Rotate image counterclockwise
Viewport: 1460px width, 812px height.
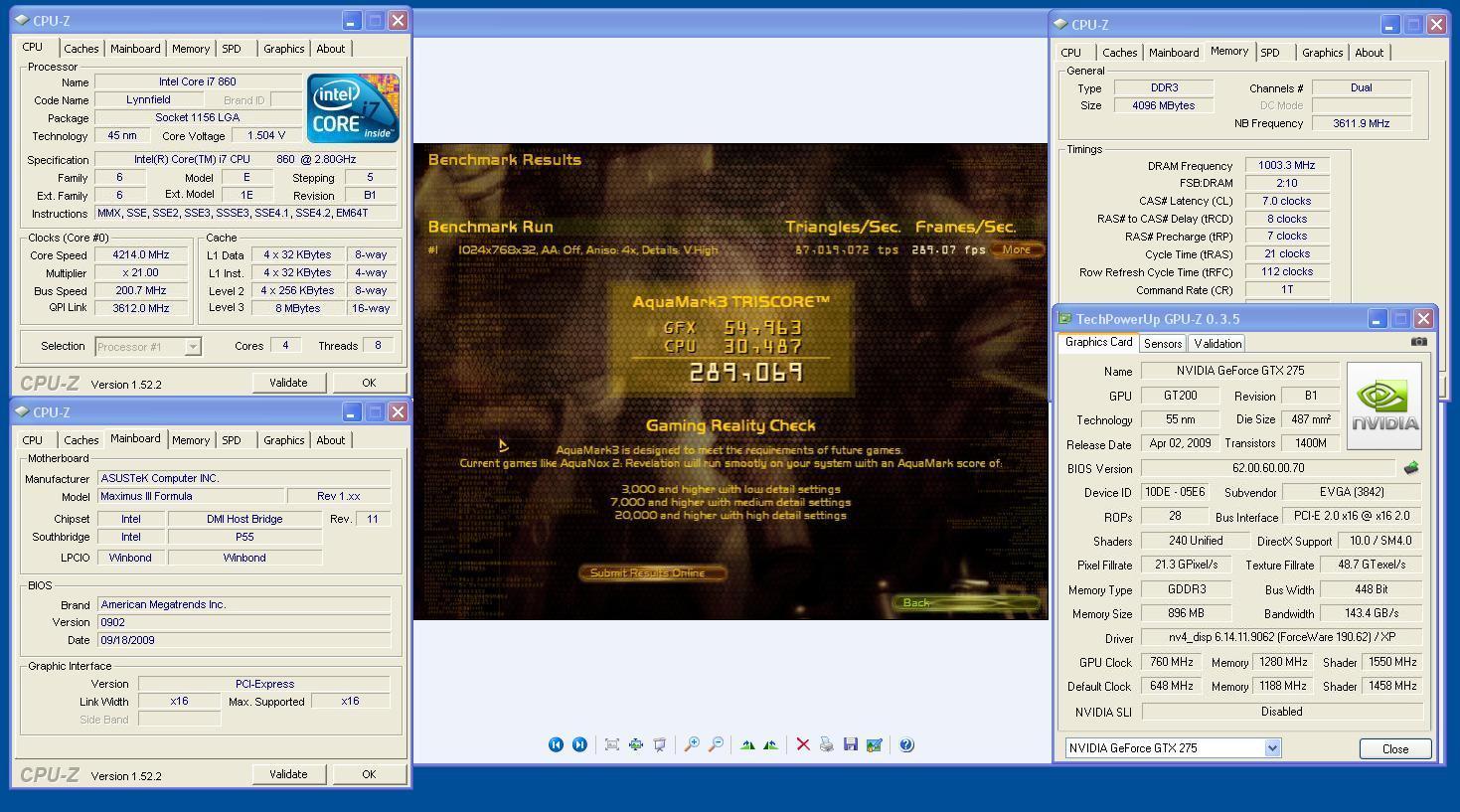(x=771, y=744)
